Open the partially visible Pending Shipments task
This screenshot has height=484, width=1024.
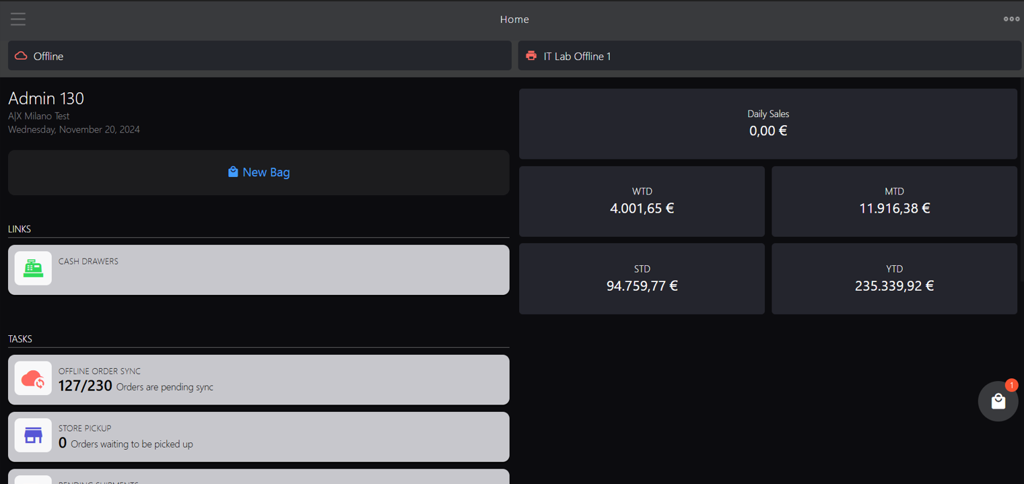point(259,477)
